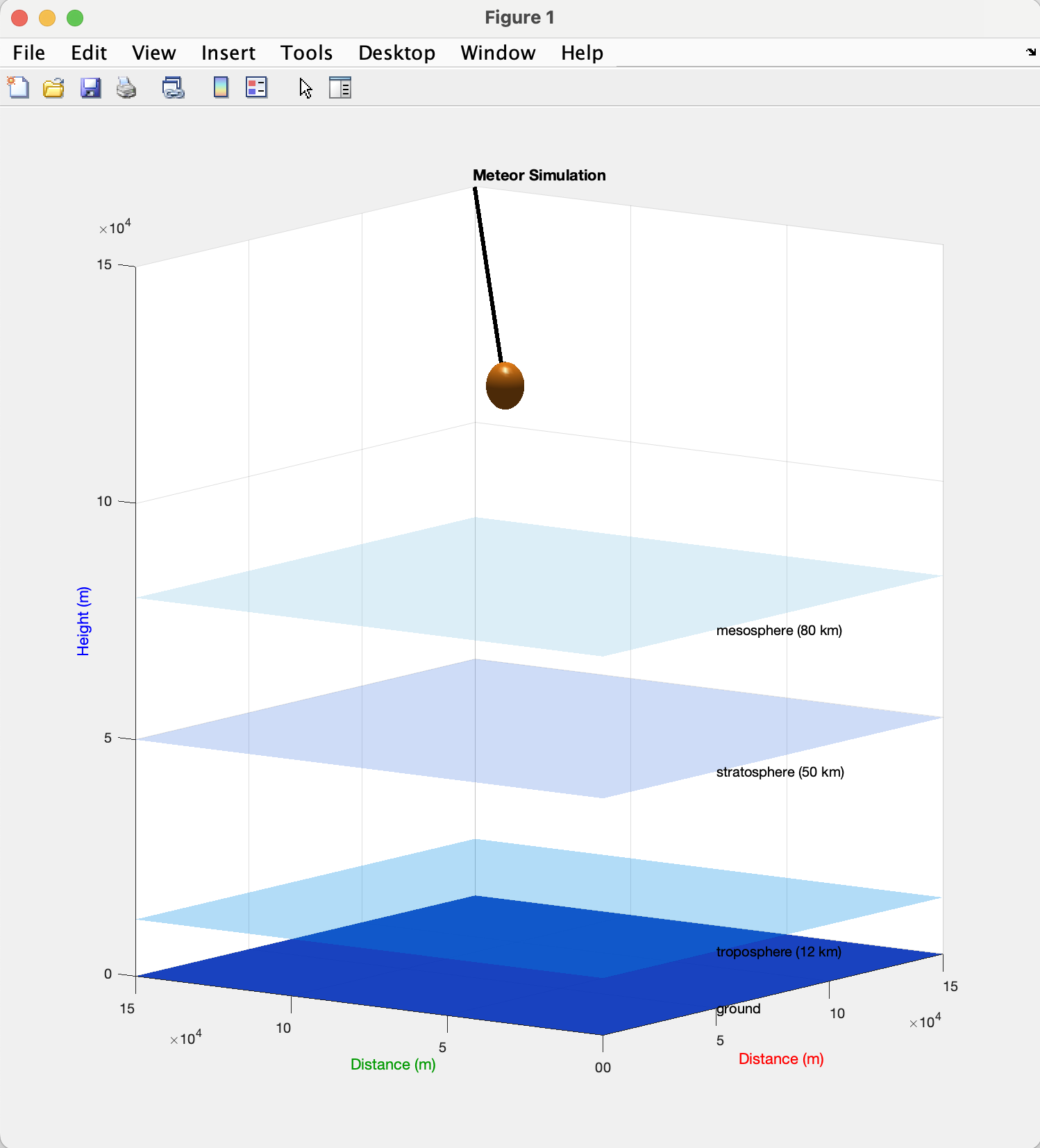Open the View menu

(154, 53)
